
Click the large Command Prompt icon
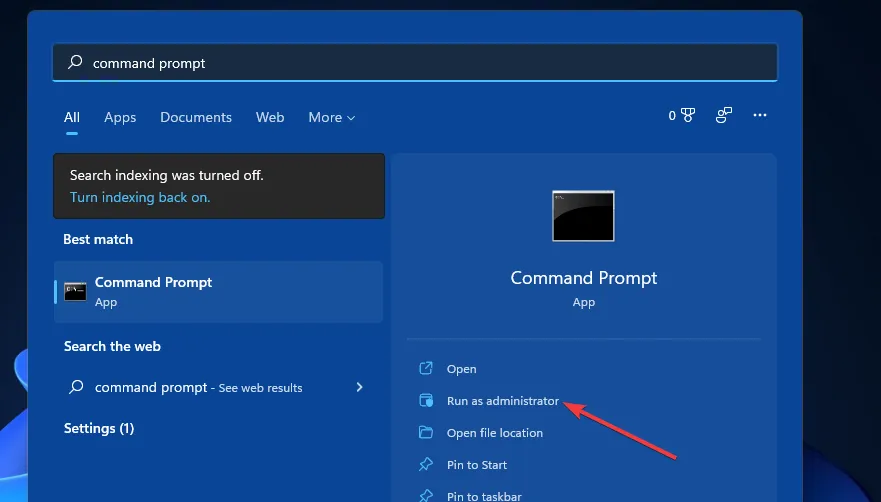(x=583, y=216)
